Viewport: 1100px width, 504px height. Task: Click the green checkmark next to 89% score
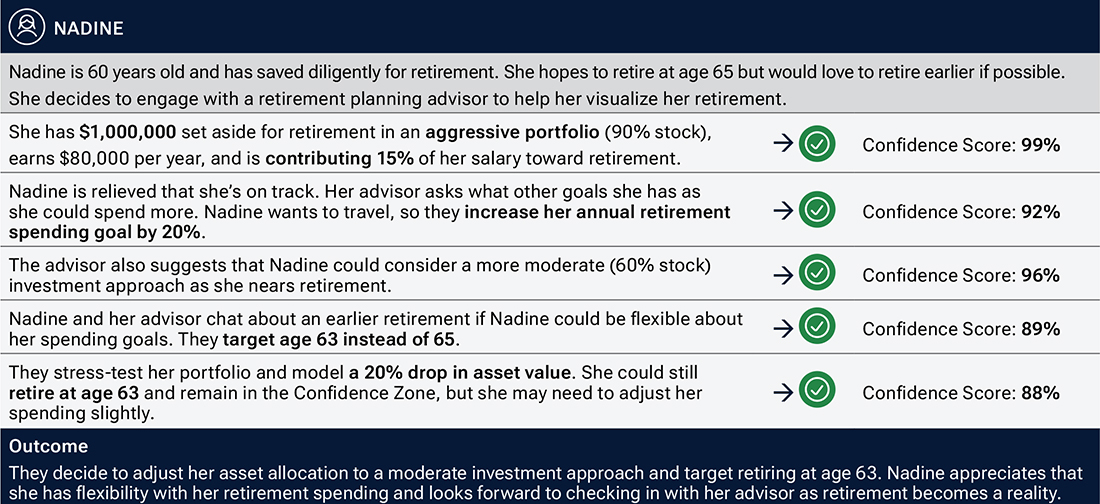(x=818, y=329)
